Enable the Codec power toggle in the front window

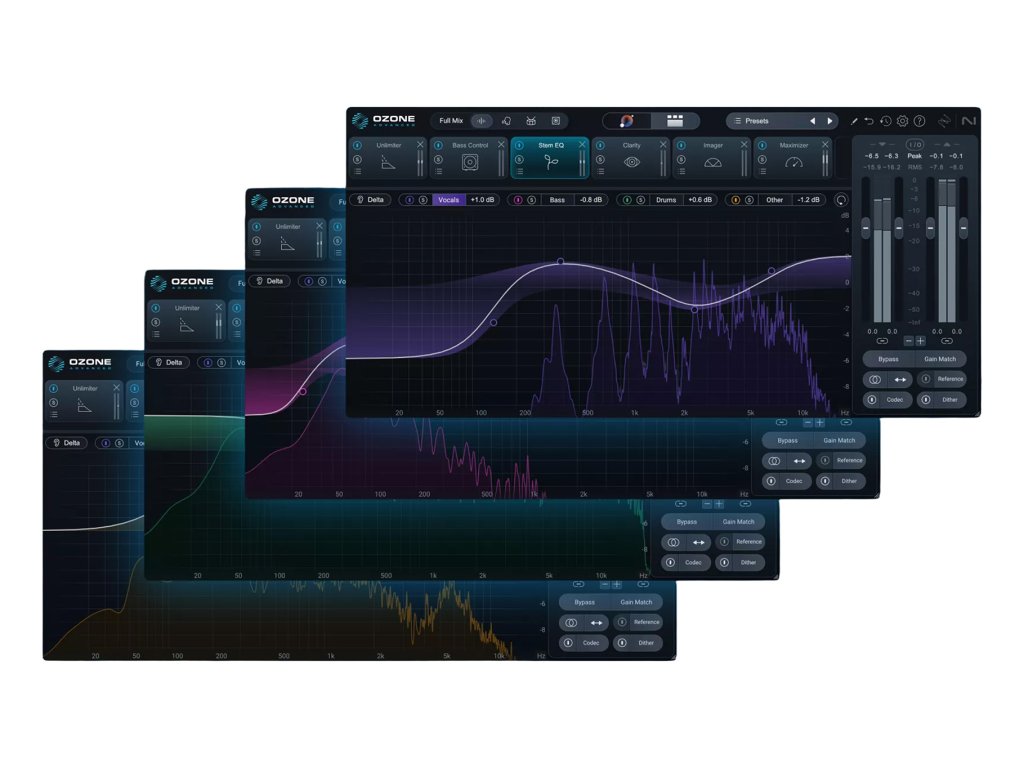click(872, 400)
